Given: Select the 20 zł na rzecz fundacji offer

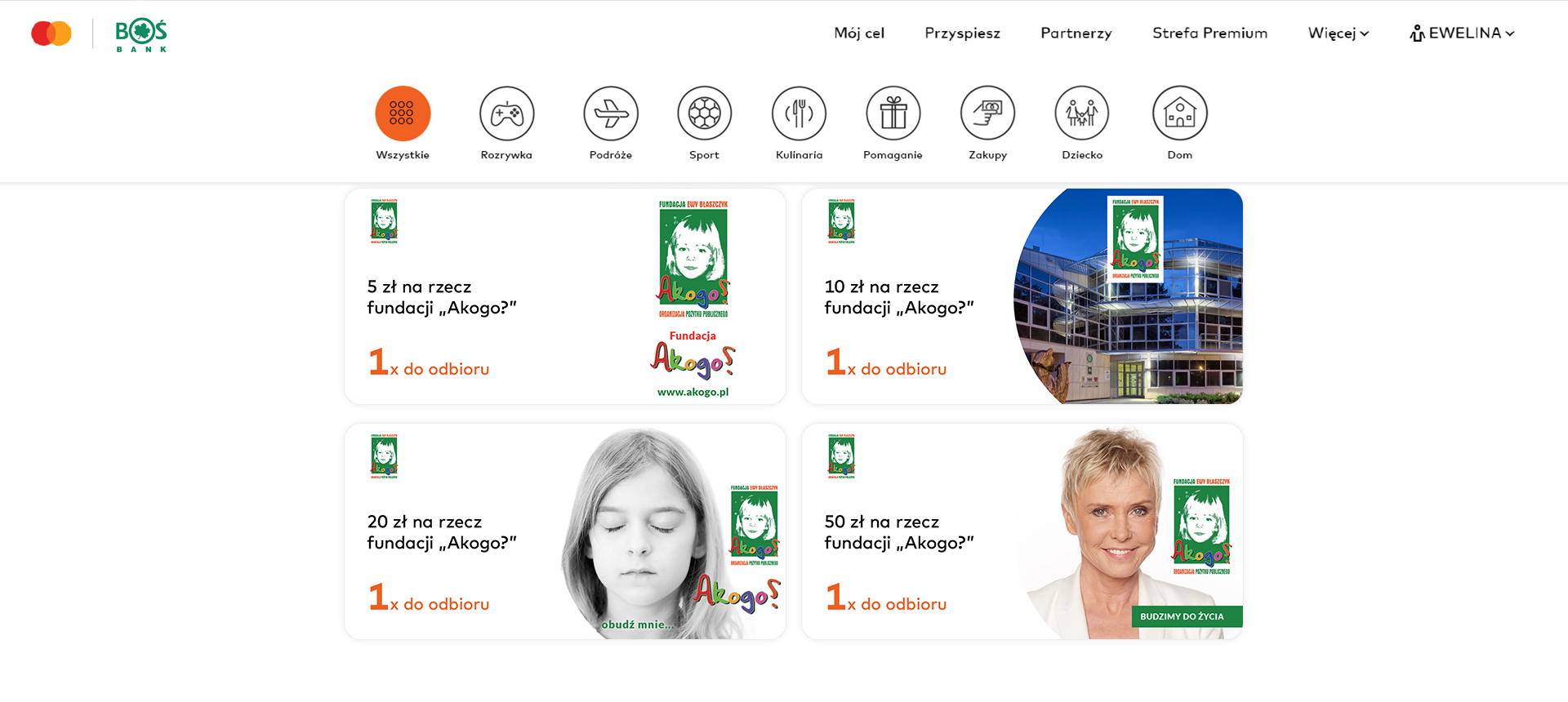Looking at the screenshot, I should coord(565,531).
